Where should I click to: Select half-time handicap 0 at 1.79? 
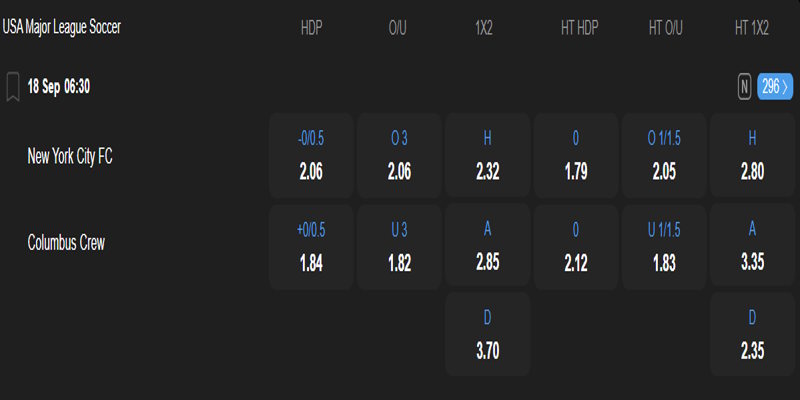click(x=575, y=156)
